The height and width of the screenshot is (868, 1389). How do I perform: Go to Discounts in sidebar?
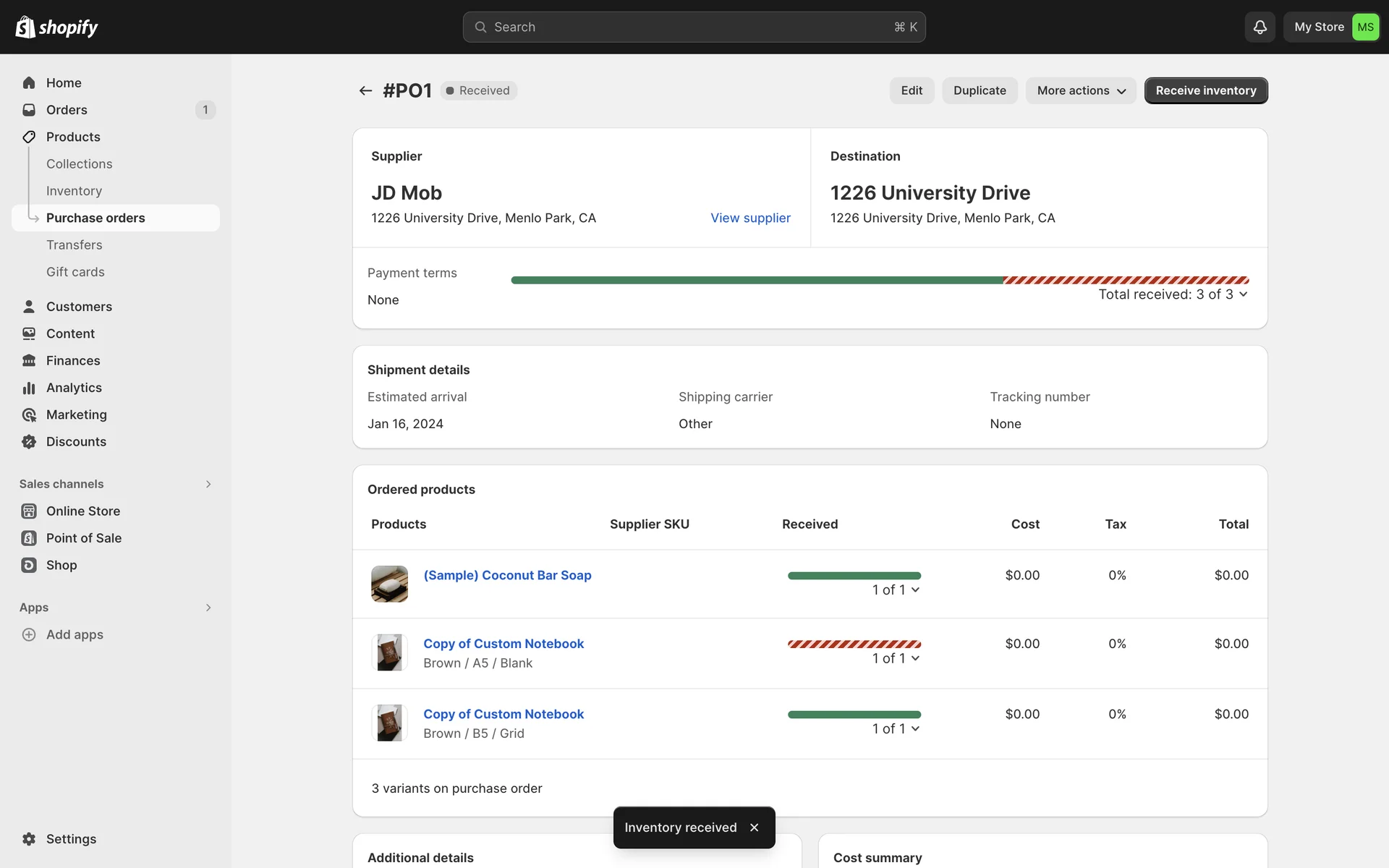76,442
